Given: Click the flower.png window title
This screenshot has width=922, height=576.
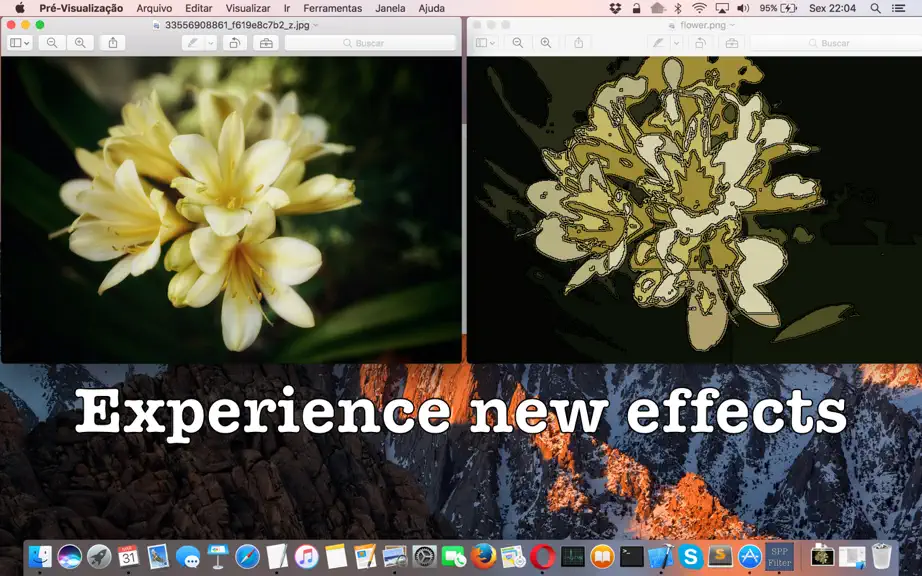Looking at the screenshot, I should pyautogui.click(x=703, y=25).
